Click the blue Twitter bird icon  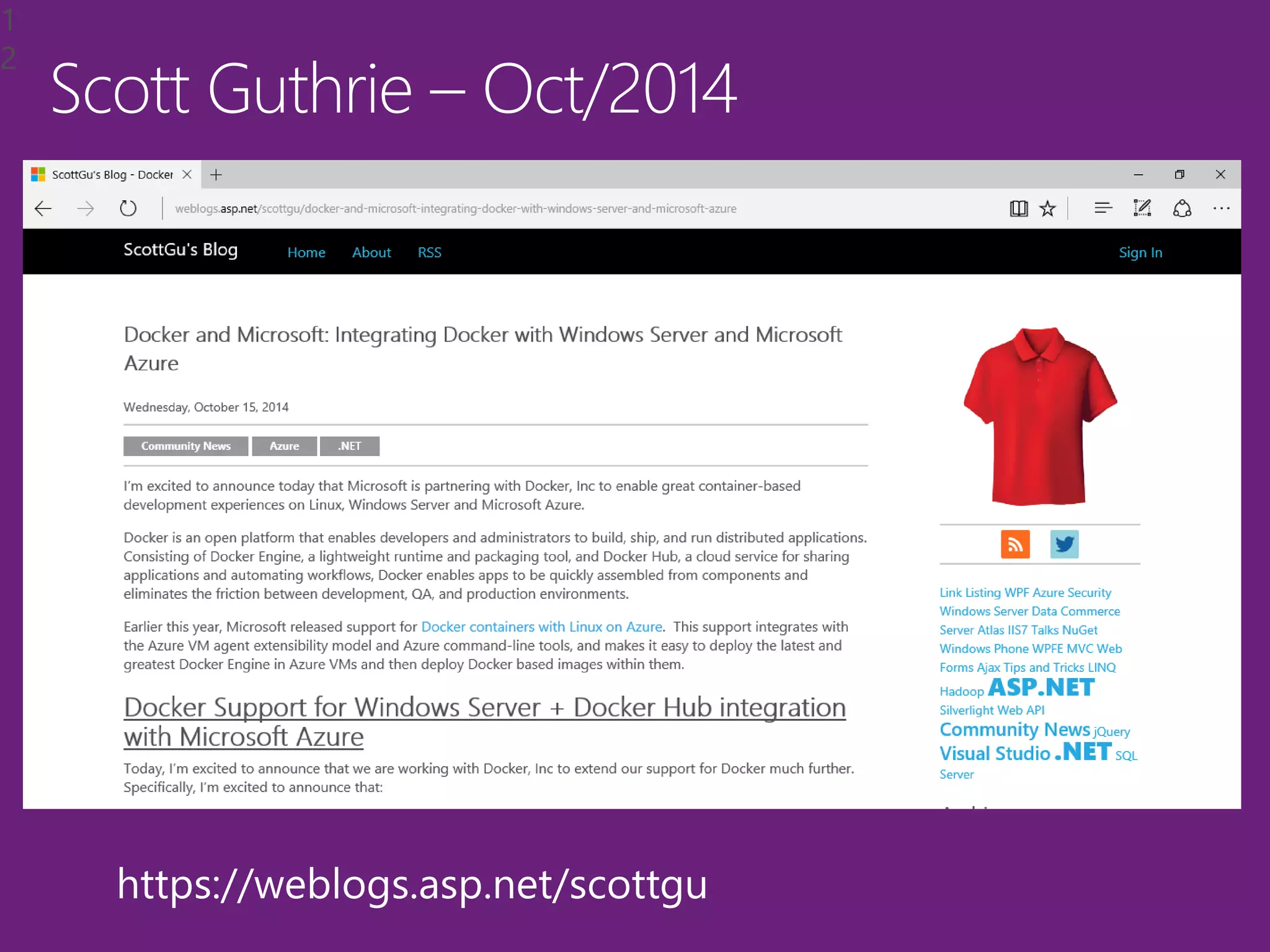(1064, 544)
